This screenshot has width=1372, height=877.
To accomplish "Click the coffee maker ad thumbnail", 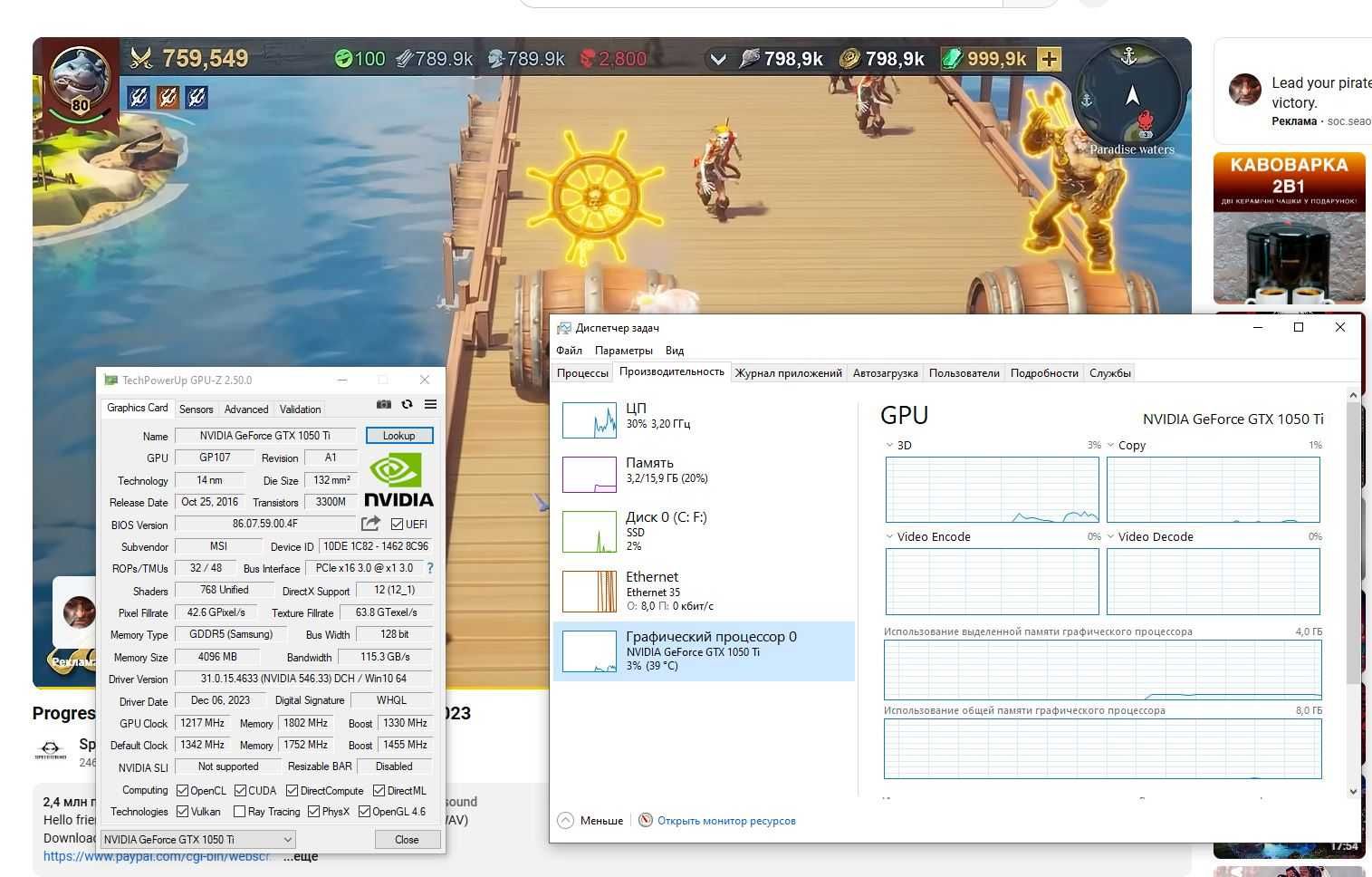I will point(1289,228).
